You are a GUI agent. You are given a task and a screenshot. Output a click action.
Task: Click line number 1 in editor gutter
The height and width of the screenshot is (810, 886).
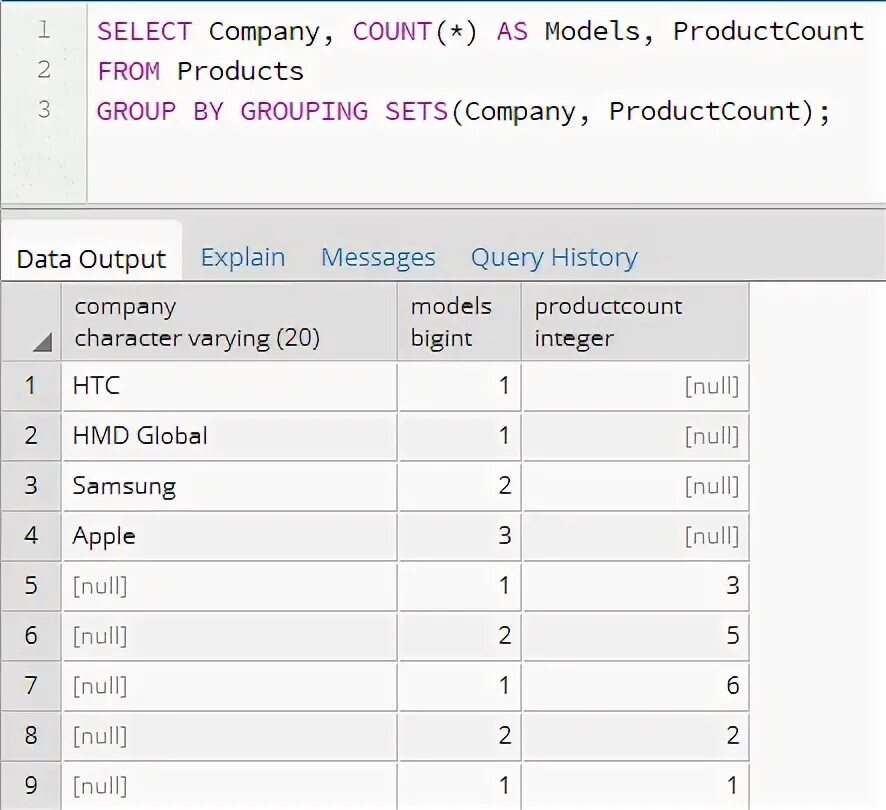pos(43,30)
